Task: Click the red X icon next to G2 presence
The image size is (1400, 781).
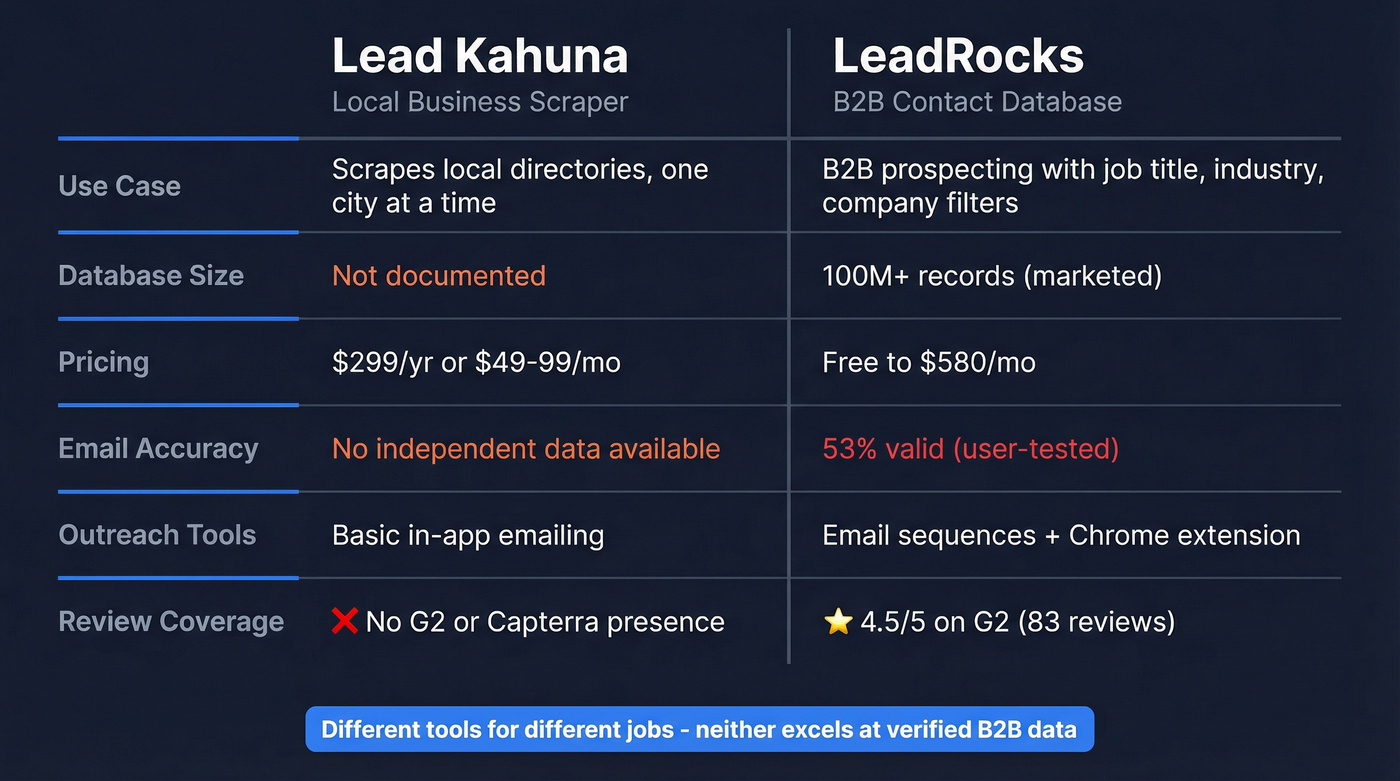Action: 343,621
